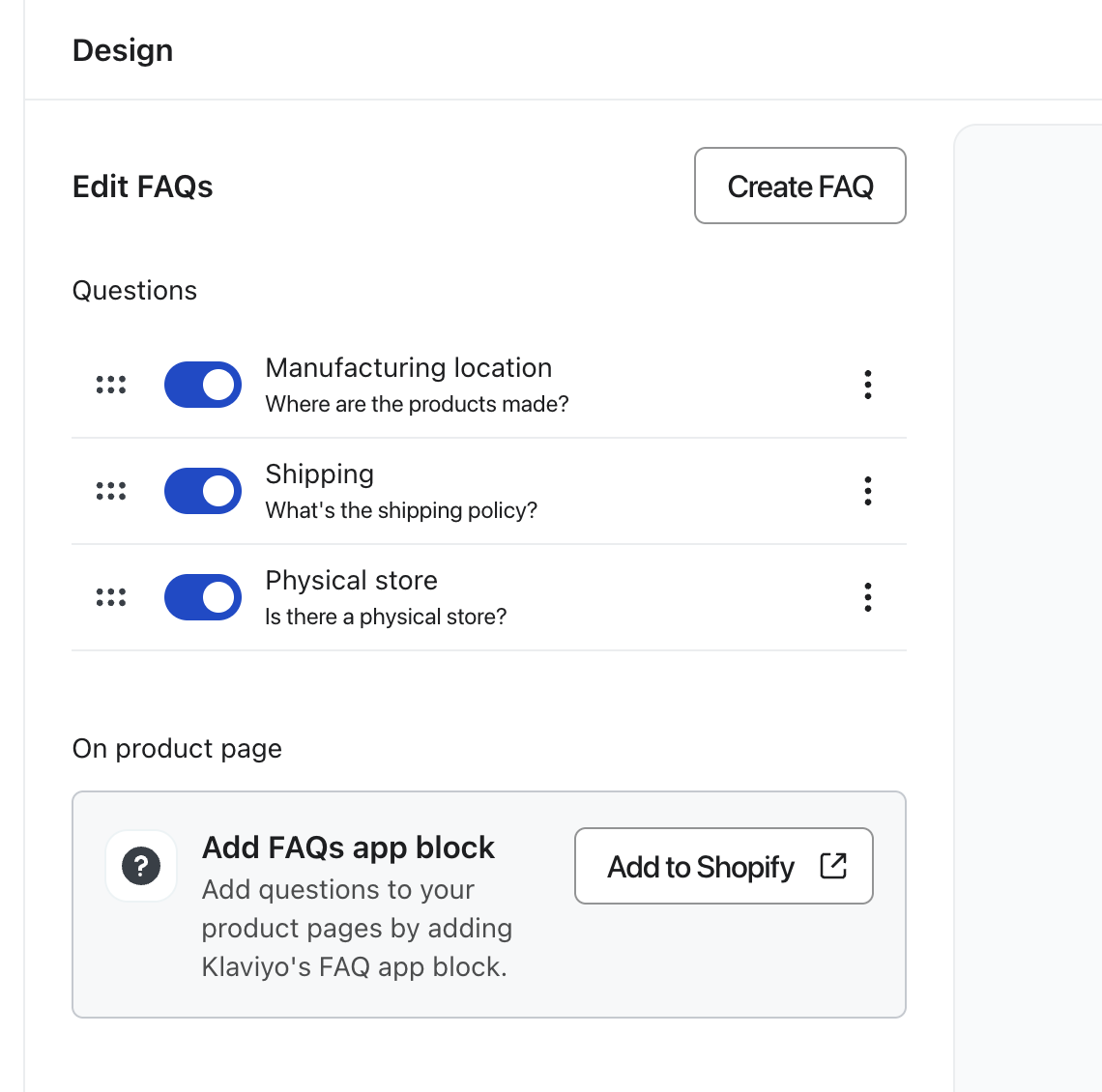Disable the Manufacturing location FAQ toggle
The height and width of the screenshot is (1092, 1102).
pos(203,385)
